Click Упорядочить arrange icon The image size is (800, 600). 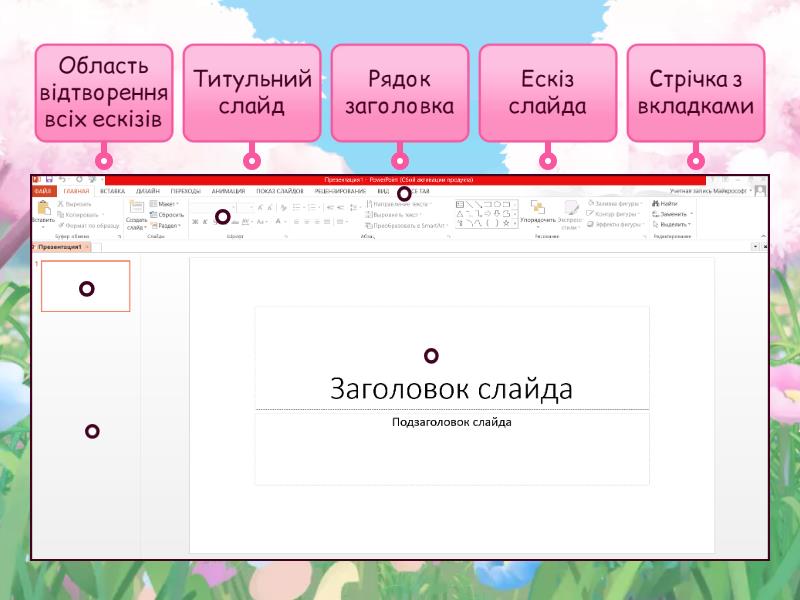click(x=538, y=207)
